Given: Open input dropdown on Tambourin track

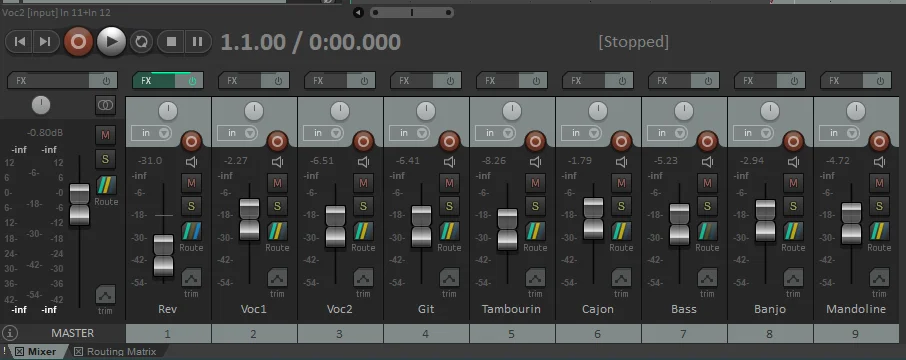Looking at the screenshot, I should pos(496,133).
